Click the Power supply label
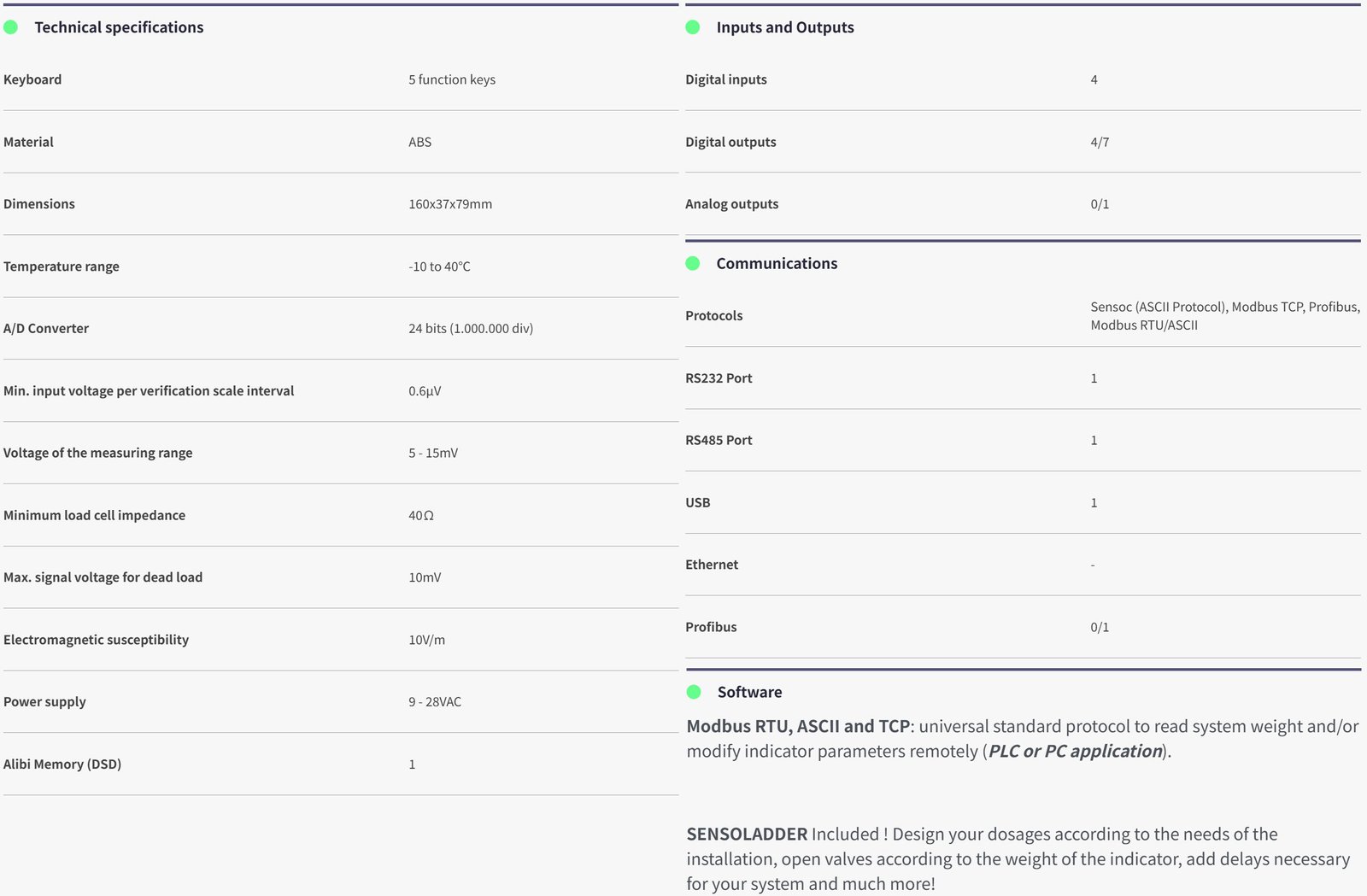The height and width of the screenshot is (896, 1367). [44, 701]
